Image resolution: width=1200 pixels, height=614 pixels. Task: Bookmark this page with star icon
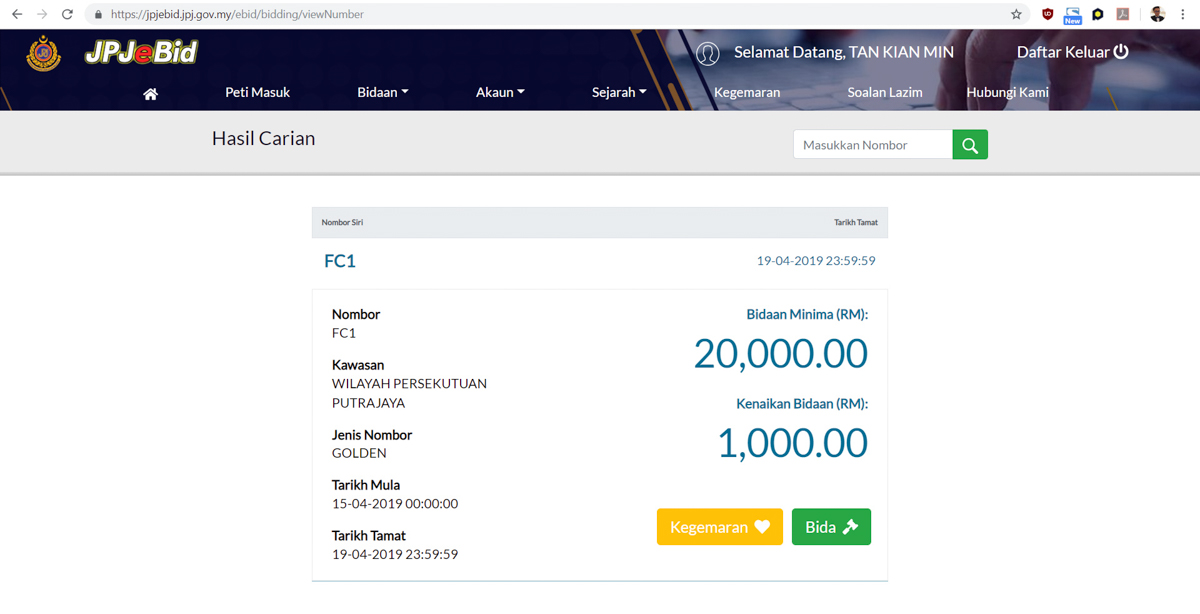[x=1016, y=14]
